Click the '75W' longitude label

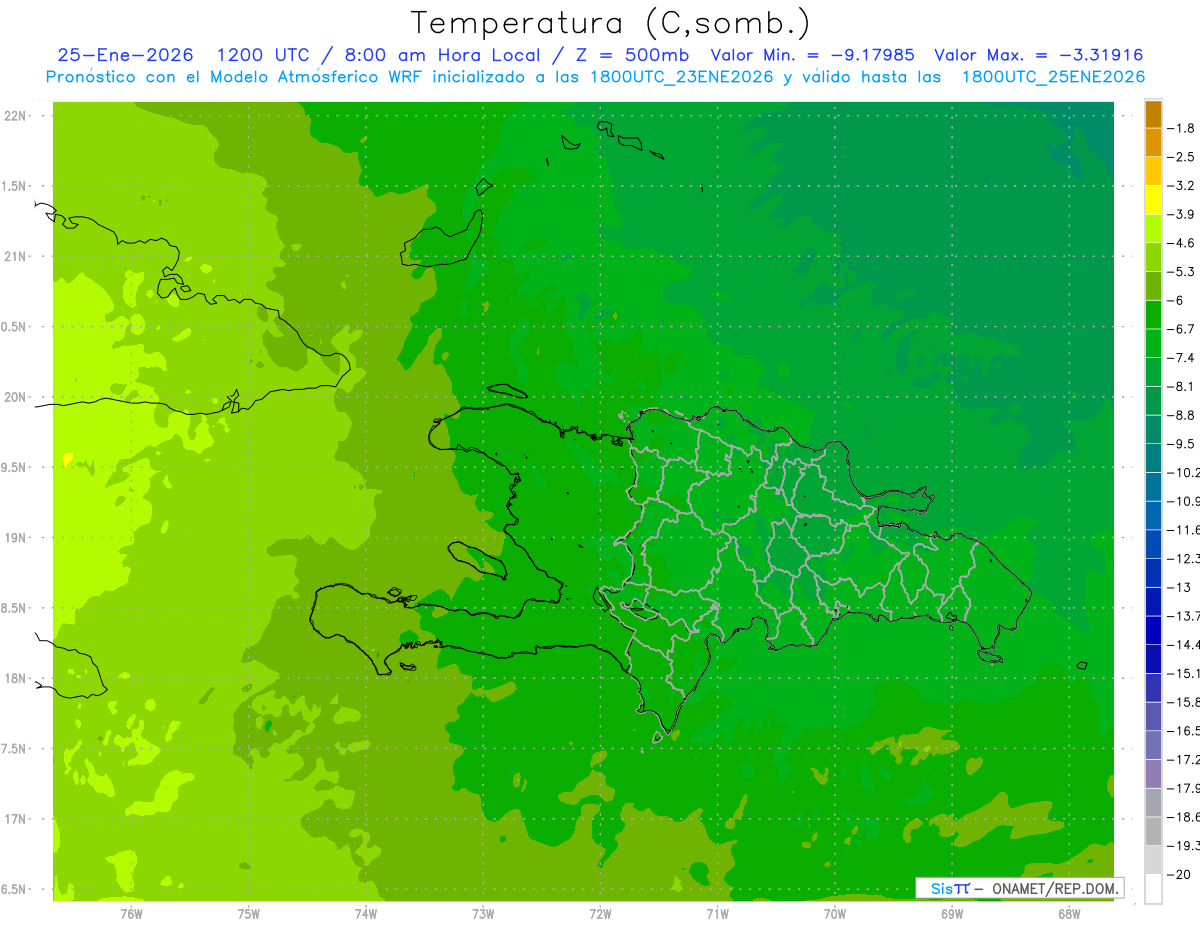pyautogui.click(x=248, y=913)
